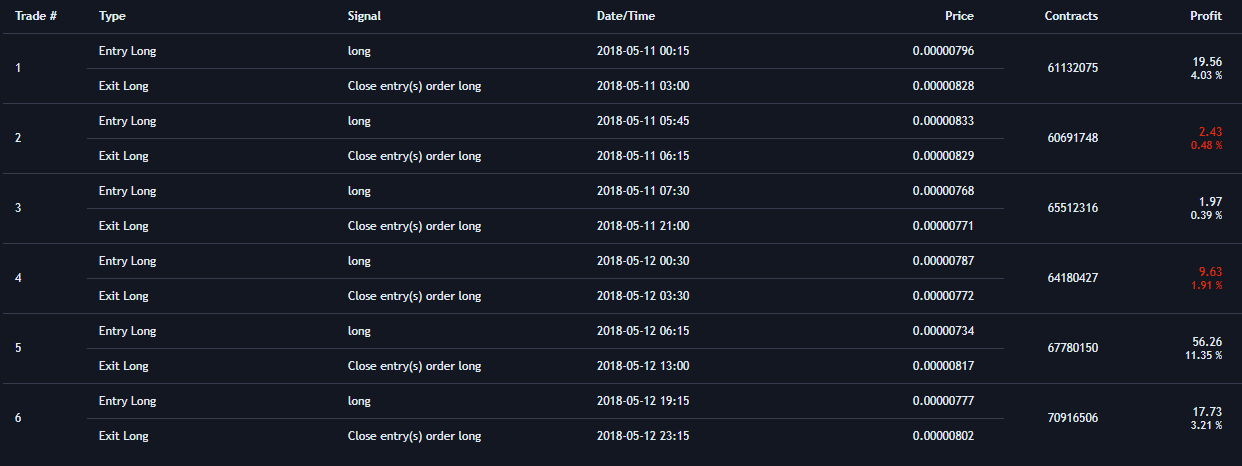Viewport: 1242px width, 466px height.
Task: Click the Contracts column header
Action: click(1071, 16)
